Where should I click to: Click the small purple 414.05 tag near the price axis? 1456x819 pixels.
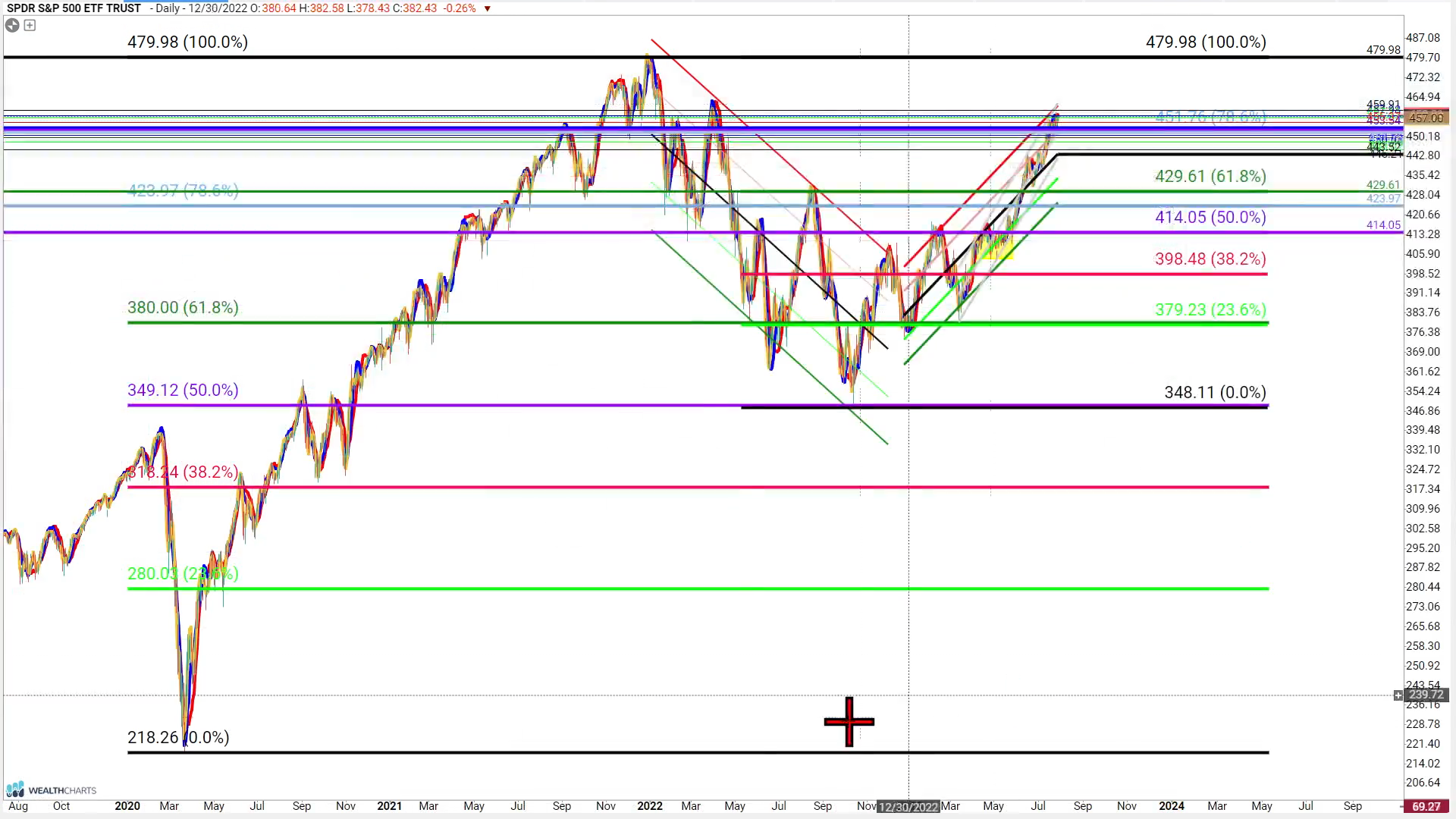pyautogui.click(x=1383, y=224)
